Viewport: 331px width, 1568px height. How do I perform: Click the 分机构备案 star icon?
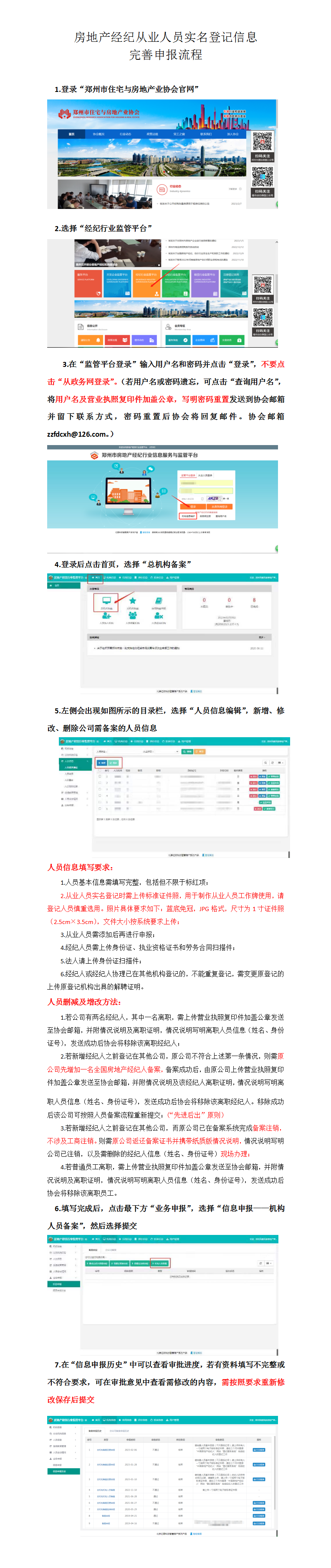coord(132,601)
